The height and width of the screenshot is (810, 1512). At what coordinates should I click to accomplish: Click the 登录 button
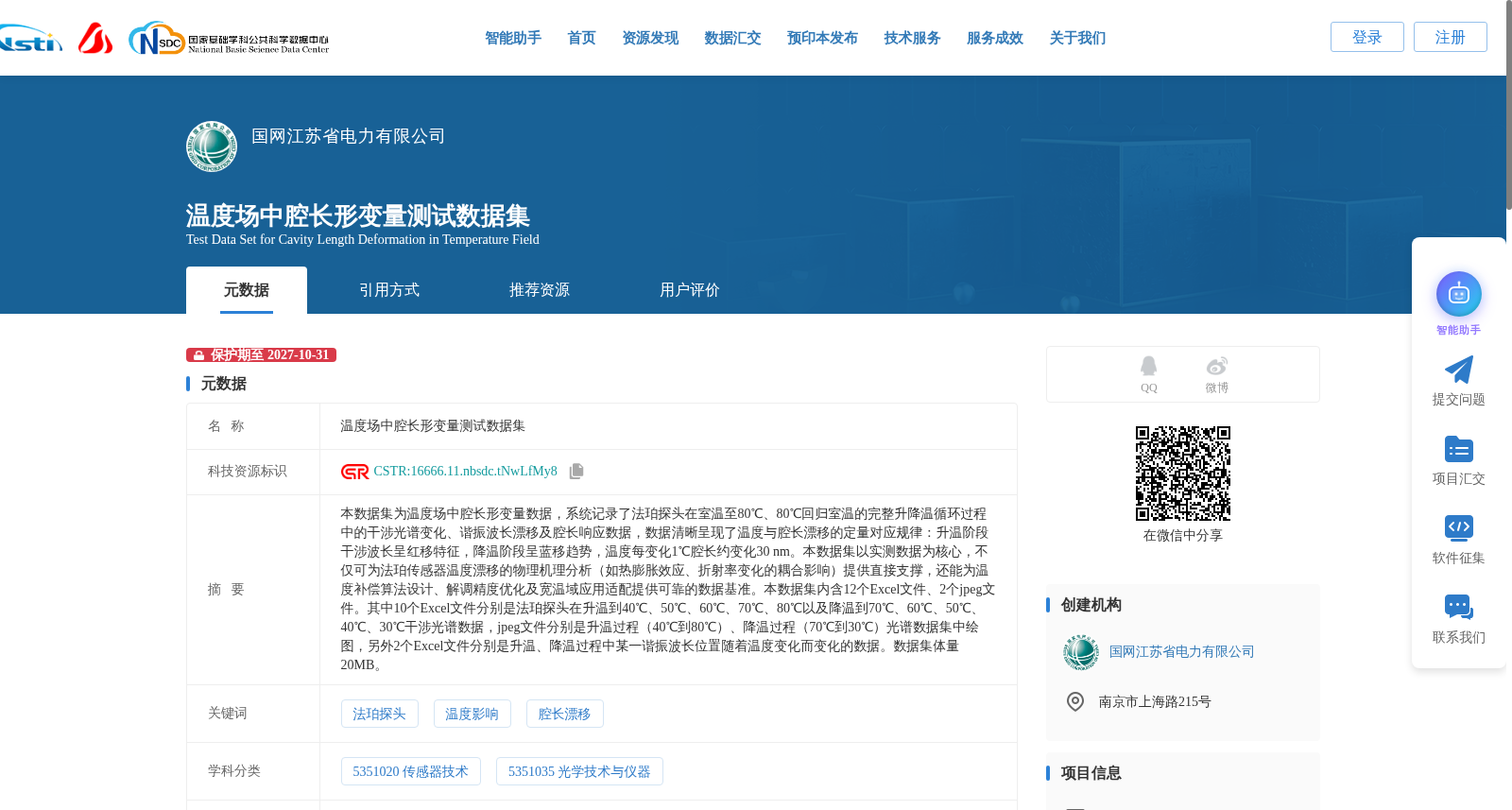[1367, 37]
